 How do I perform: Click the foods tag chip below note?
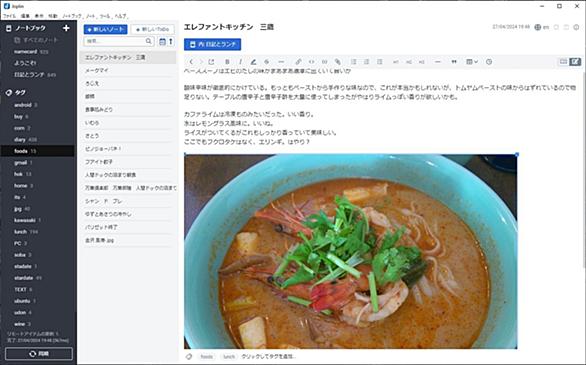pos(206,356)
